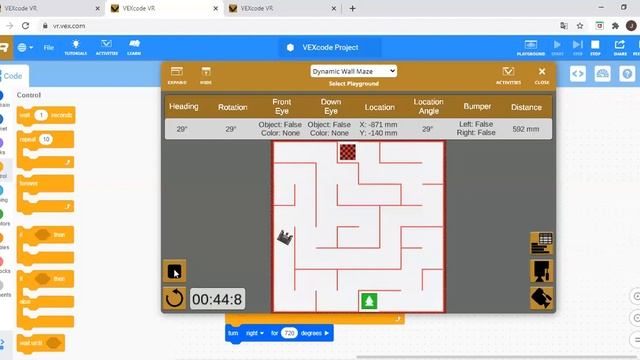Switch to the top-down camera icon
640x360 pixels.
(541, 298)
